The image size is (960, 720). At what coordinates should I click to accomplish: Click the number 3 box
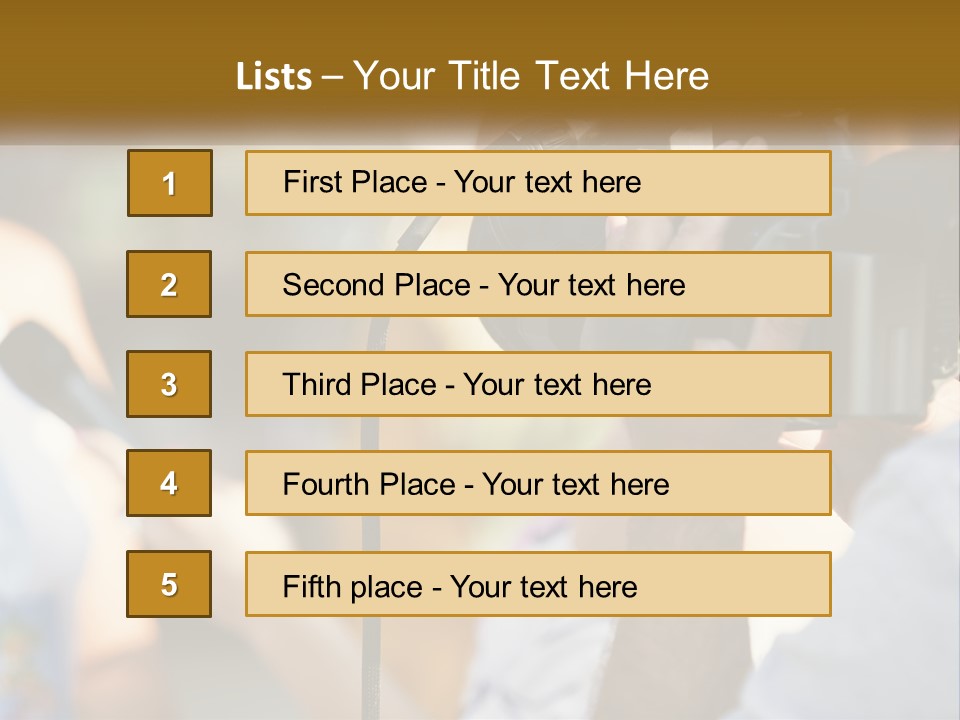coord(169,384)
